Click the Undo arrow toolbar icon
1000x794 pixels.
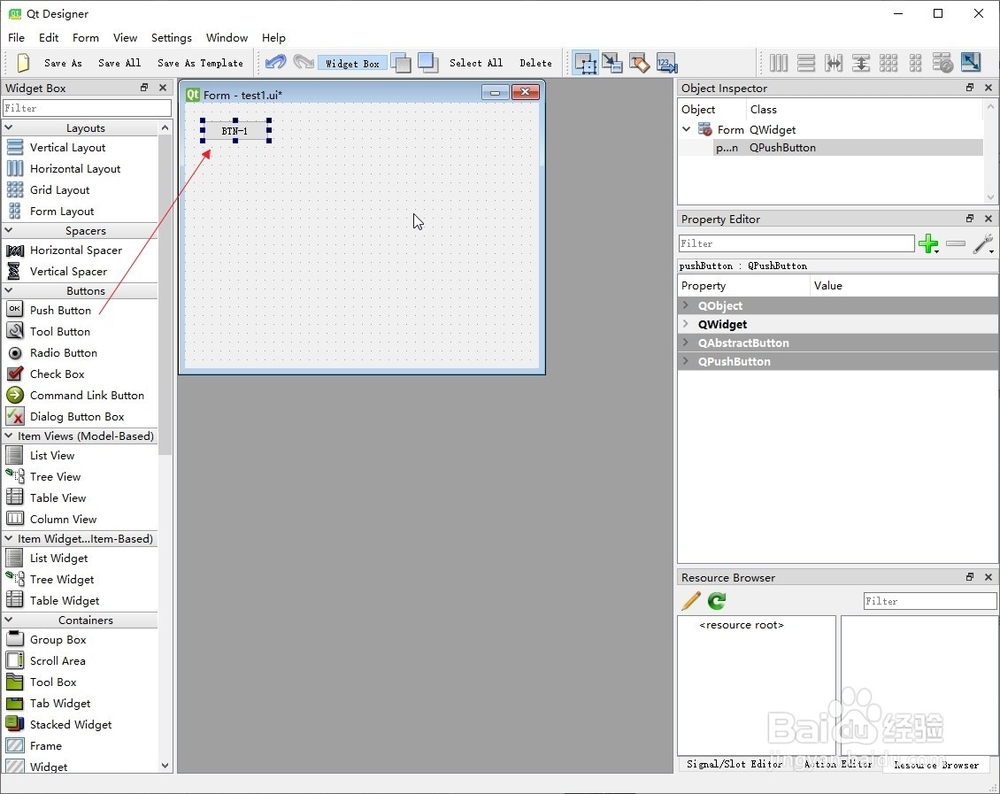click(276, 62)
